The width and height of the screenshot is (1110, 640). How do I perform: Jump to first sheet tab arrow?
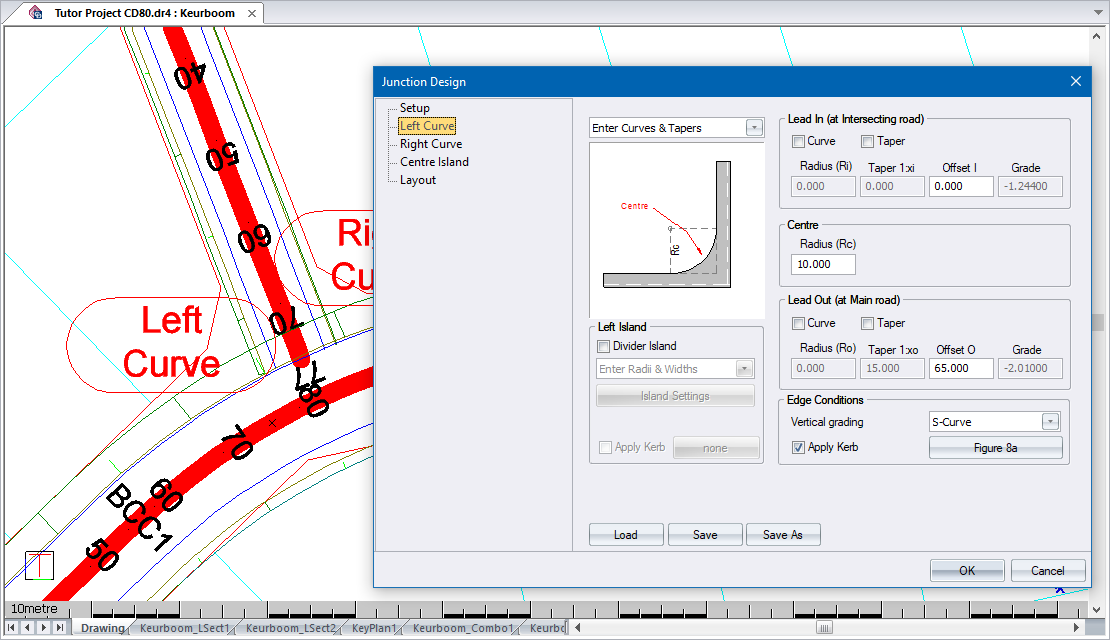pos(12,628)
